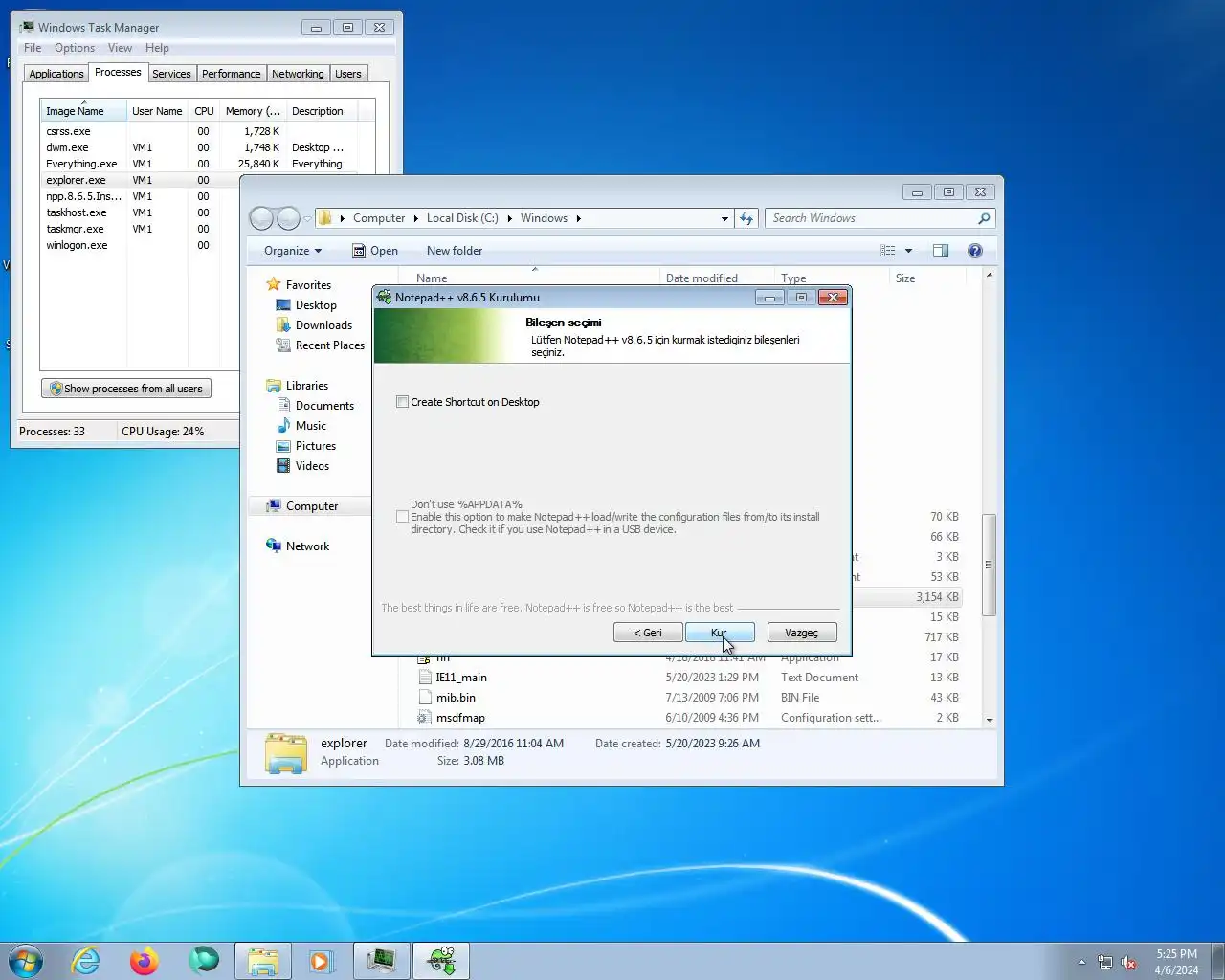The height and width of the screenshot is (980, 1225).
Task: Open Explorer recent pages dropdown
Action: pyautogui.click(x=307, y=218)
